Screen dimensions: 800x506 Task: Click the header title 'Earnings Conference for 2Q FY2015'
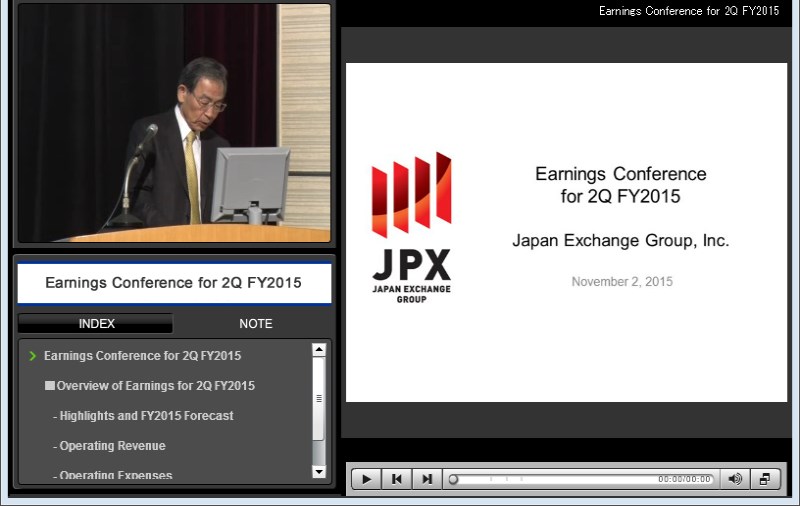pos(689,11)
